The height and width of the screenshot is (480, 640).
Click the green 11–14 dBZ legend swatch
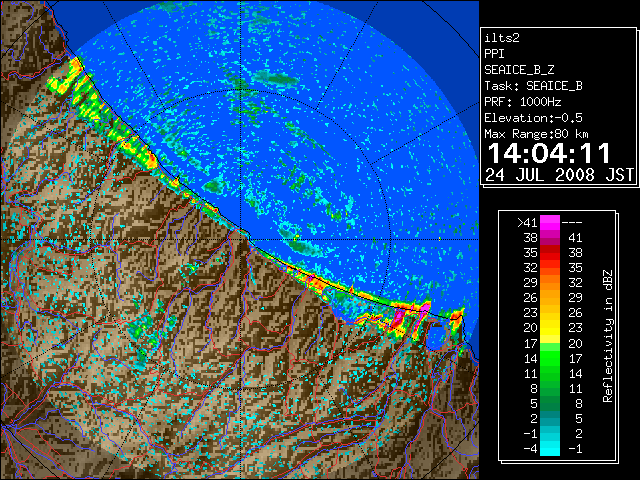(x=550, y=373)
